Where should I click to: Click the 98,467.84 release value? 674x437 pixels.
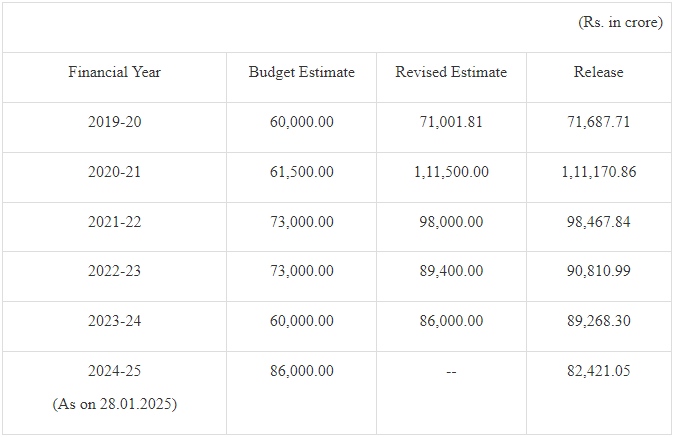point(598,222)
